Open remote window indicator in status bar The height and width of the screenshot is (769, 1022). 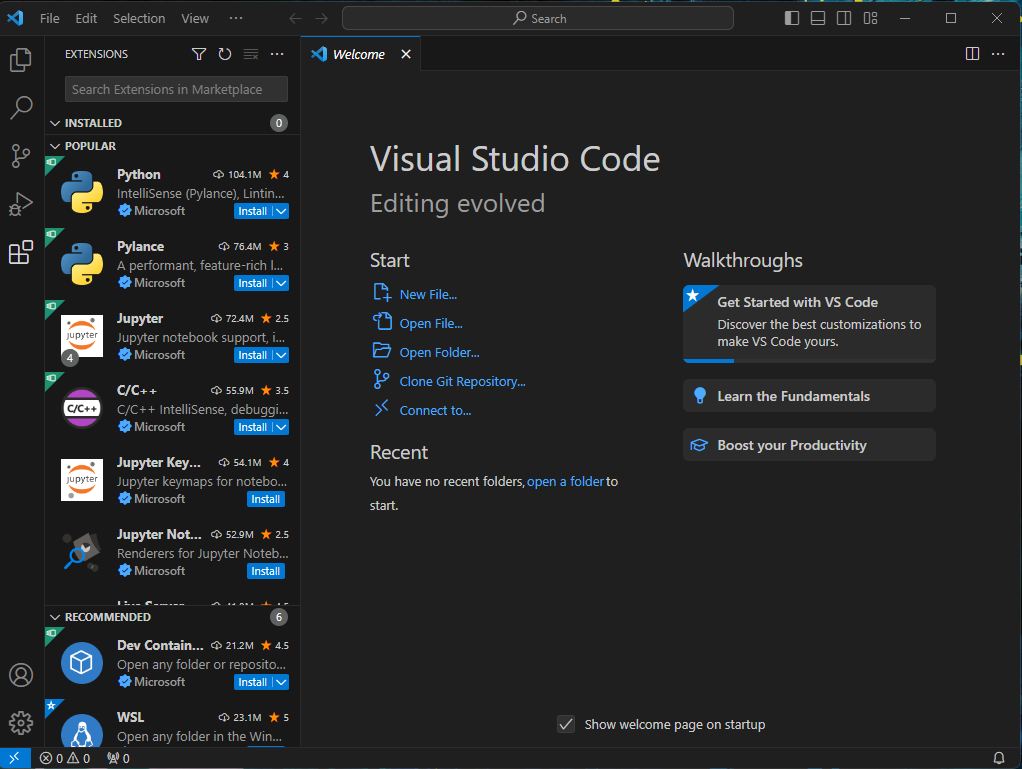[14, 758]
